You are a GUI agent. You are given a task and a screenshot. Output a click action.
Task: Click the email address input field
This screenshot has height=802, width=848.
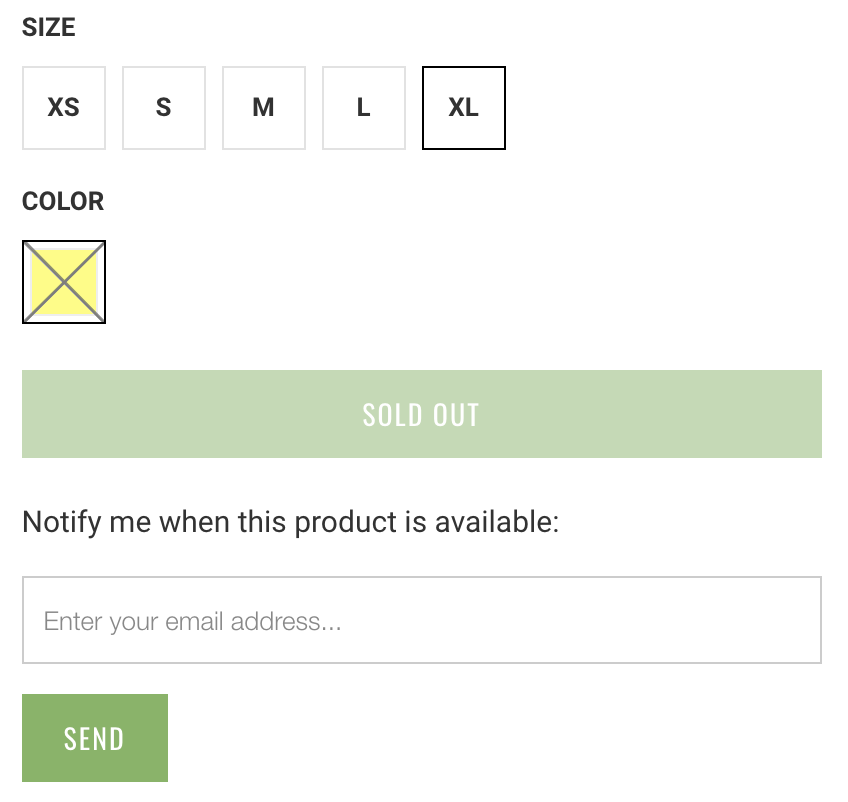[421, 620]
